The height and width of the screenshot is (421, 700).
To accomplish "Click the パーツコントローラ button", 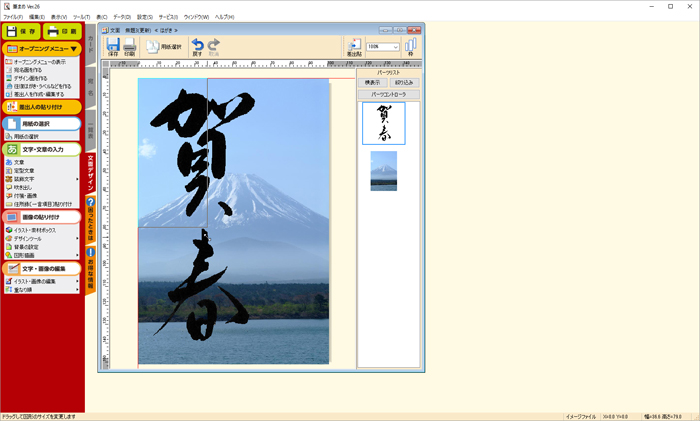I will pyautogui.click(x=389, y=94).
